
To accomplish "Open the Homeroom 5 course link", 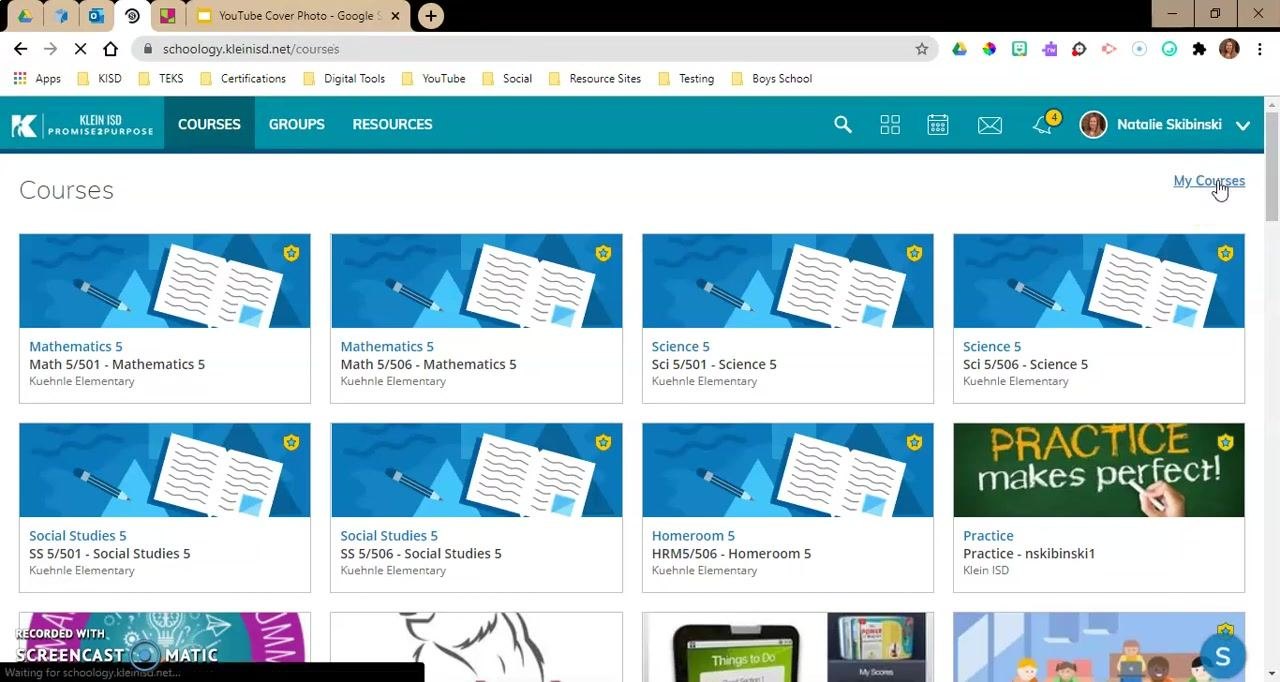I will point(693,535).
